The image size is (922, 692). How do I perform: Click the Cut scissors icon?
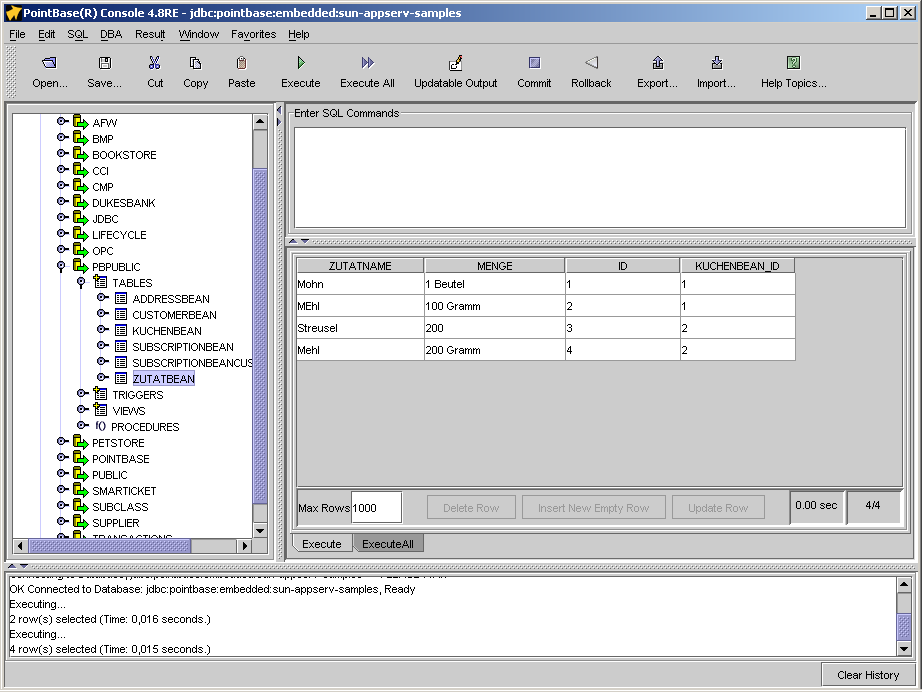[155, 62]
